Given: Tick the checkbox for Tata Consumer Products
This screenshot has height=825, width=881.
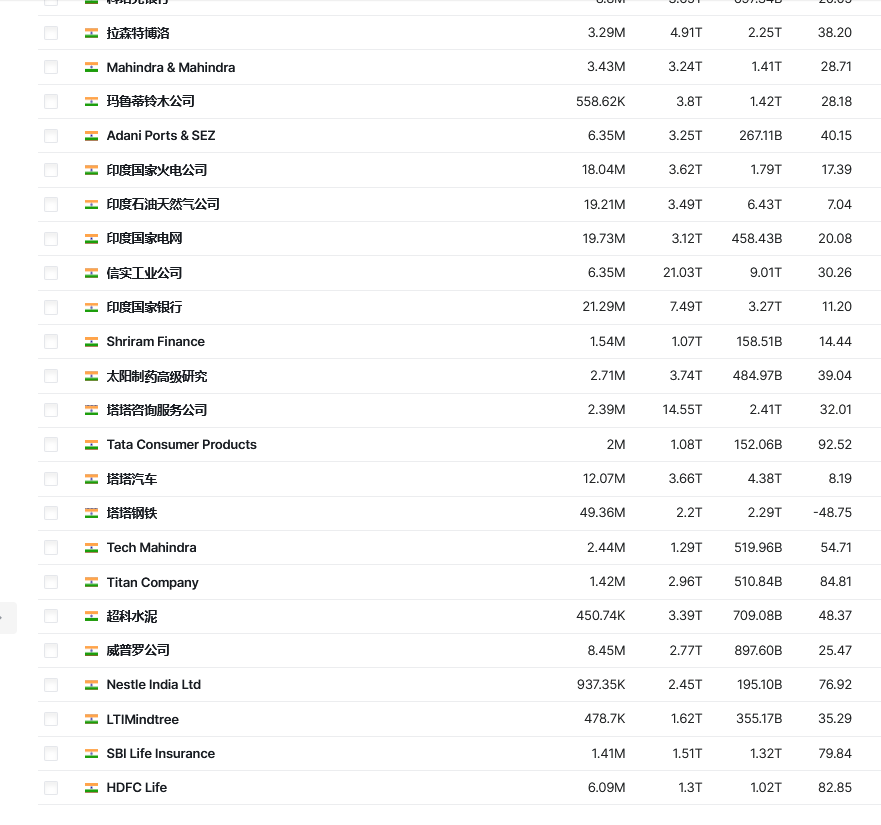Looking at the screenshot, I should click(51, 445).
